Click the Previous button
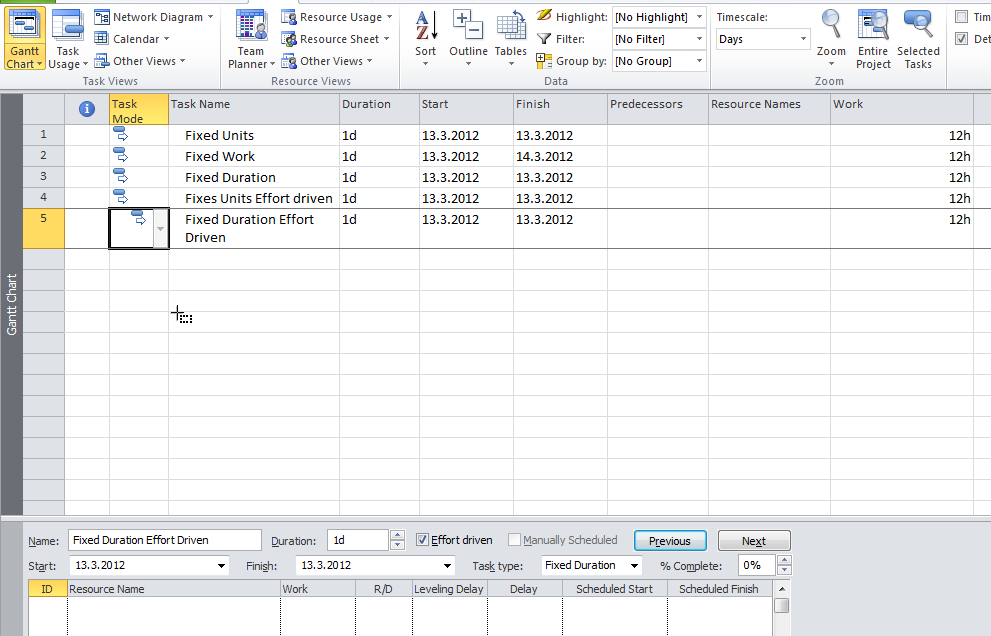 pyautogui.click(x=669, y=541)
